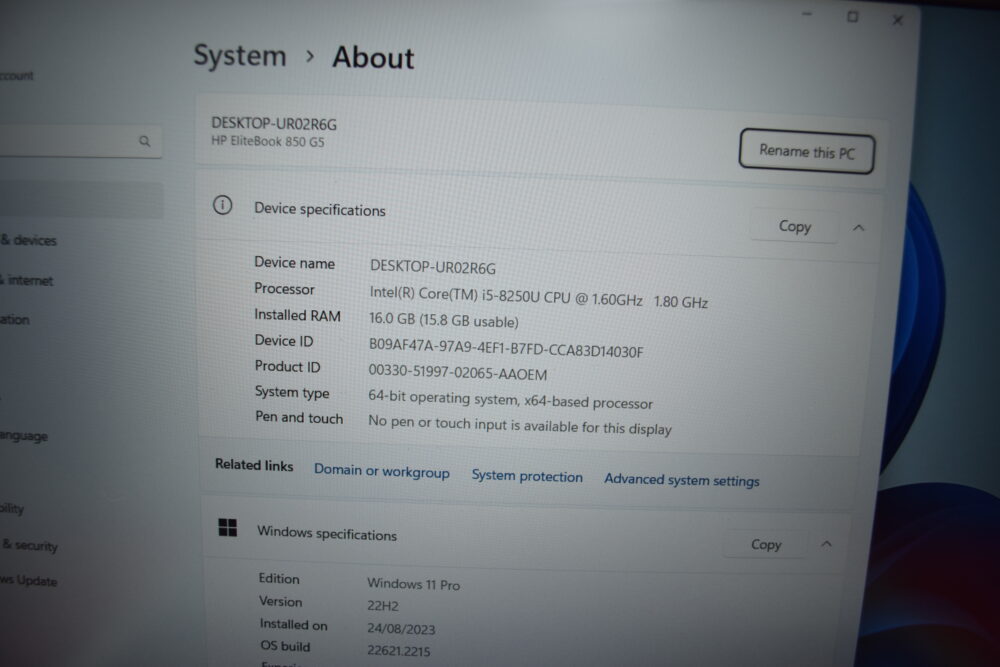The image size is (1000, 667).
Task: Open Advanced system settings link
Action: click(682, 480)
